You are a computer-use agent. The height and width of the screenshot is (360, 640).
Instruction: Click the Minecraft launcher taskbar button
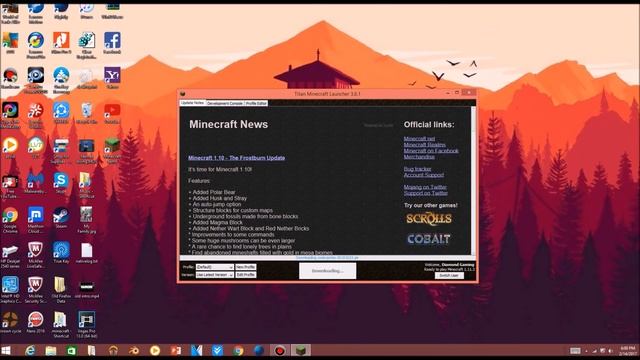(301, 350)
